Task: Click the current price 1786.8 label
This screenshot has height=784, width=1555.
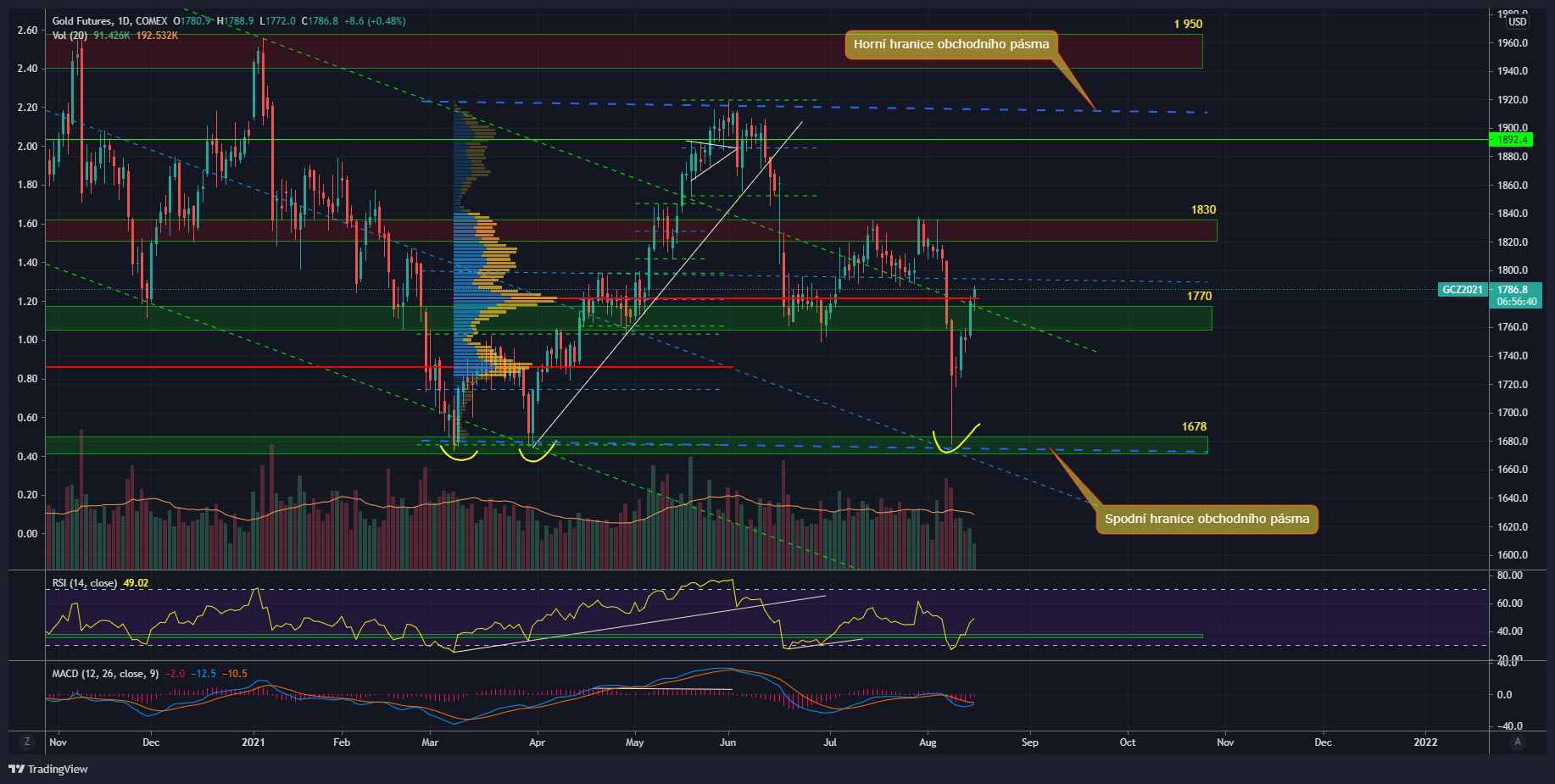Action: [1512, 290]
